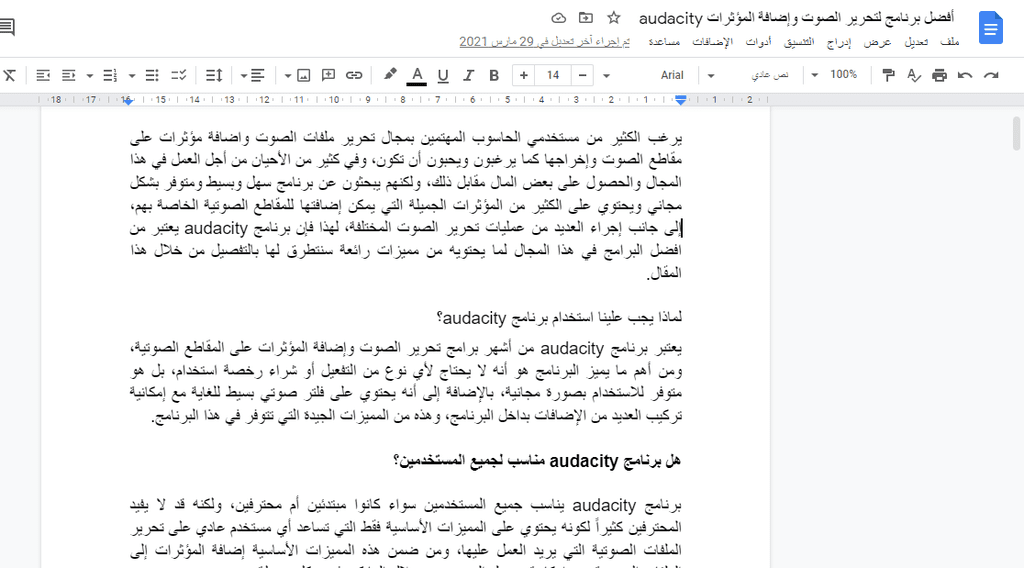Open line and paragraph spacing

(214, 76)
